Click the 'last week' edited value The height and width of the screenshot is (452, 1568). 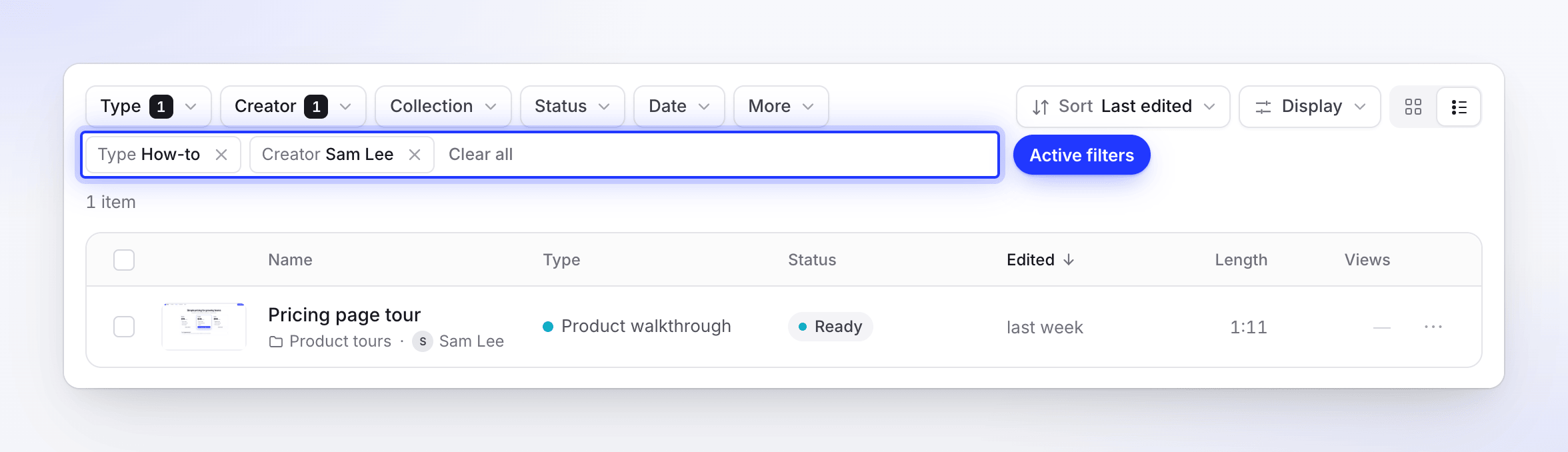(x=1045, y=327)
